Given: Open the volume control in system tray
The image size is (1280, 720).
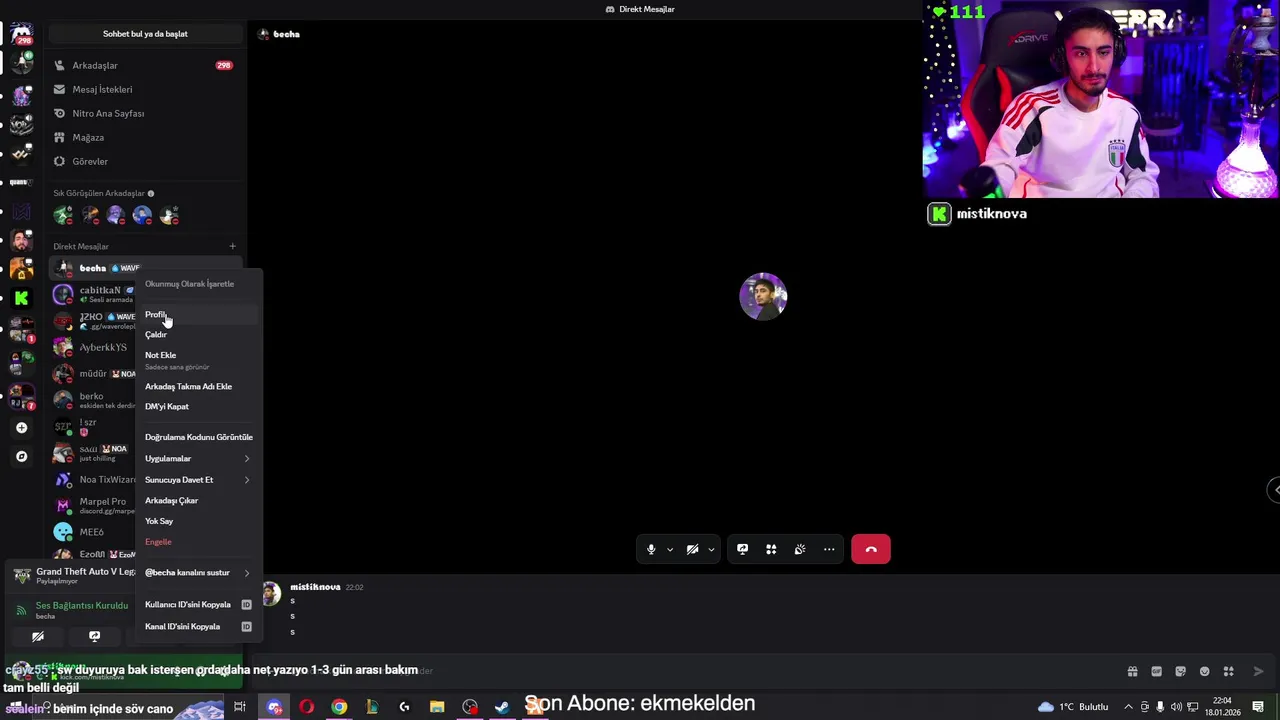Looking at the screenshot, I should [x=1176, y=707].
